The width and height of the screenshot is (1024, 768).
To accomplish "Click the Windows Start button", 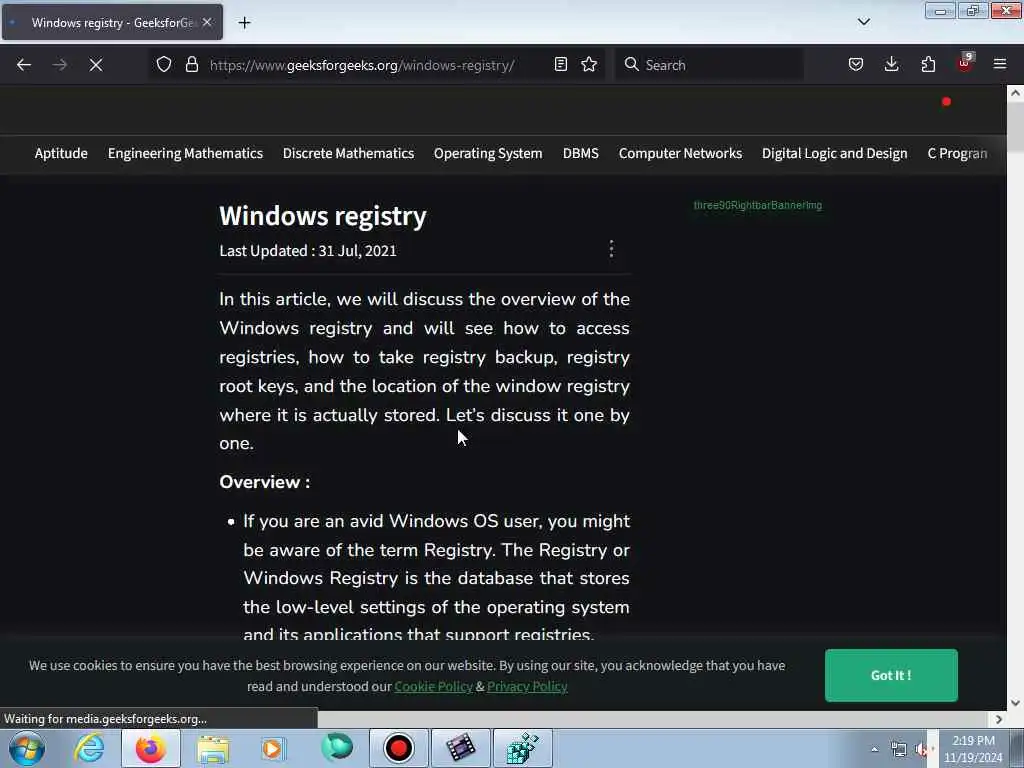I will click(x=27, y=748).
